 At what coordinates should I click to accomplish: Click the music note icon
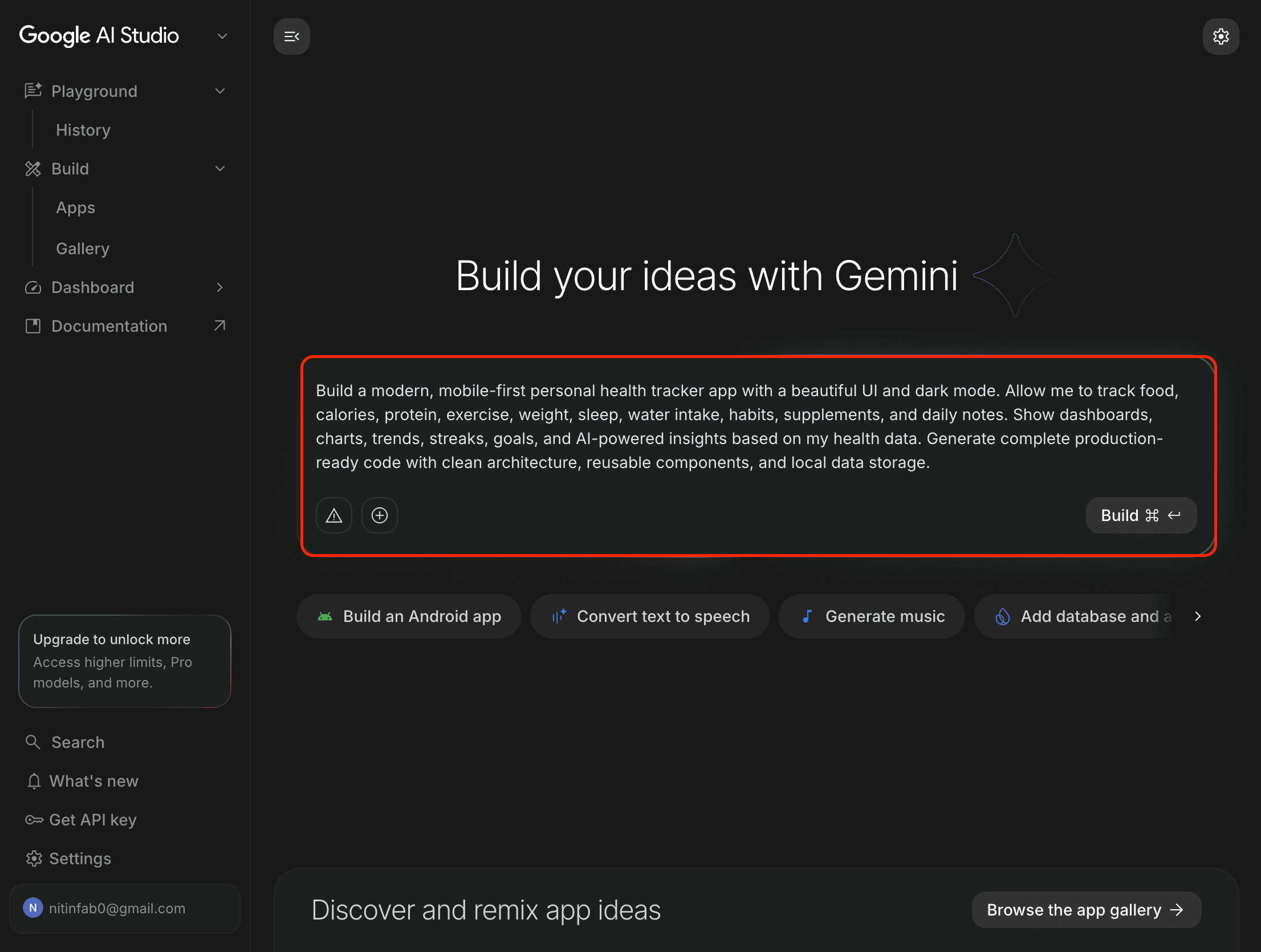pos(807,616)
